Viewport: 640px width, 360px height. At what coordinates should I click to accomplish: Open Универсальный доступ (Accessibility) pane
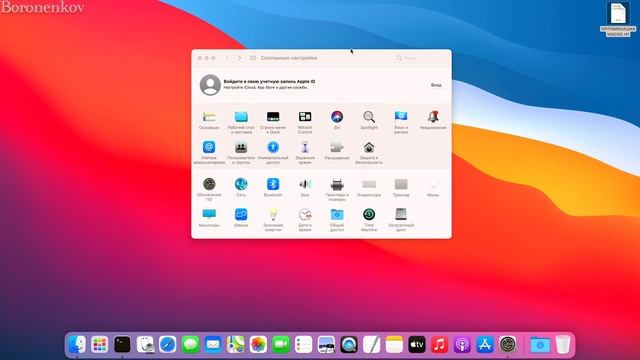click(273, 147)
